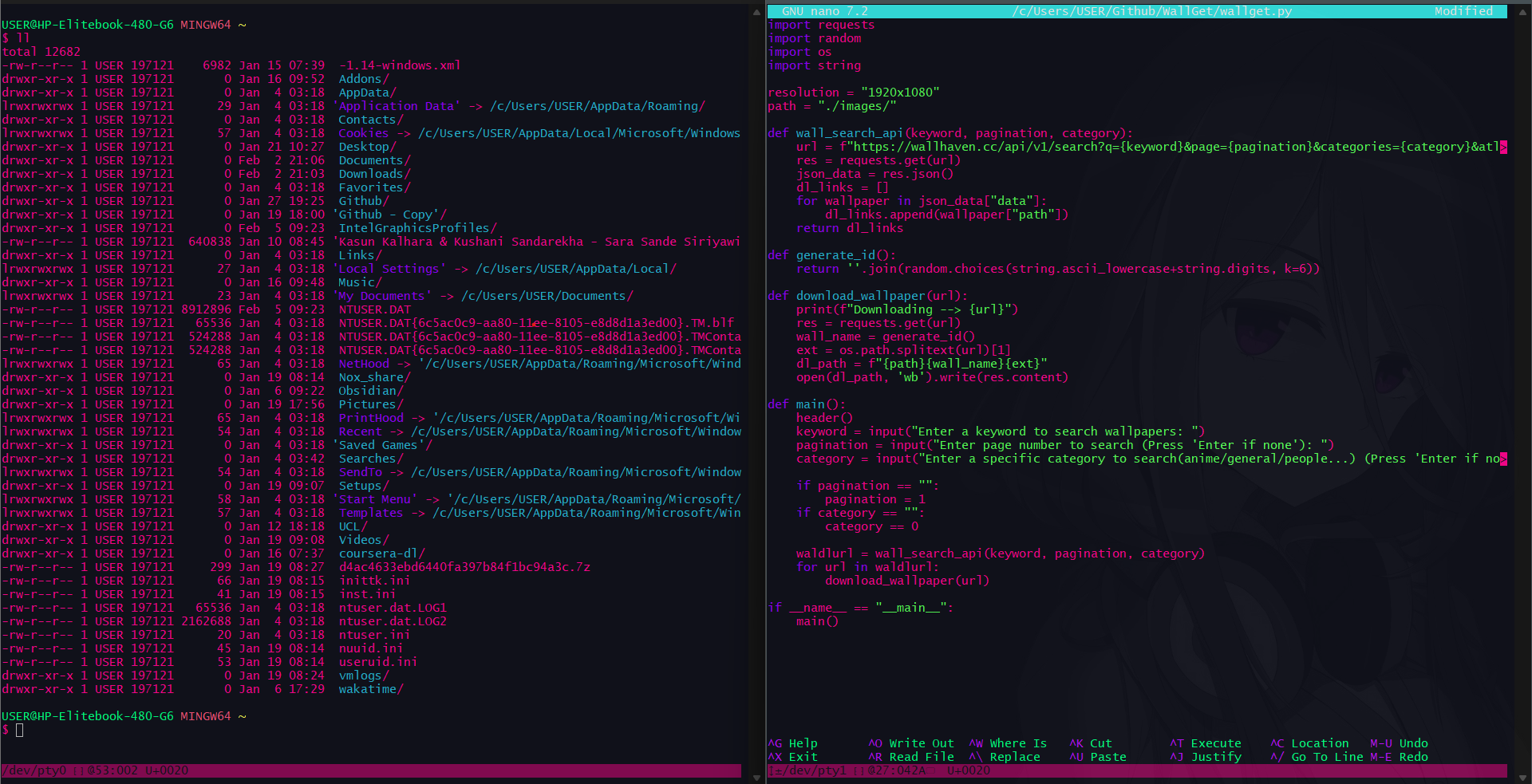This screenshot has width=1532, height=784.
Task: Click the path = "./images/" line
Action: [x=832, y=106]
